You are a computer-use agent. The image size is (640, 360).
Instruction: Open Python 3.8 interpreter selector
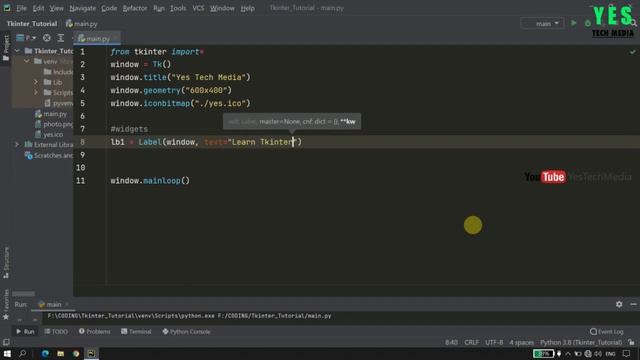(x=581, y=342)
